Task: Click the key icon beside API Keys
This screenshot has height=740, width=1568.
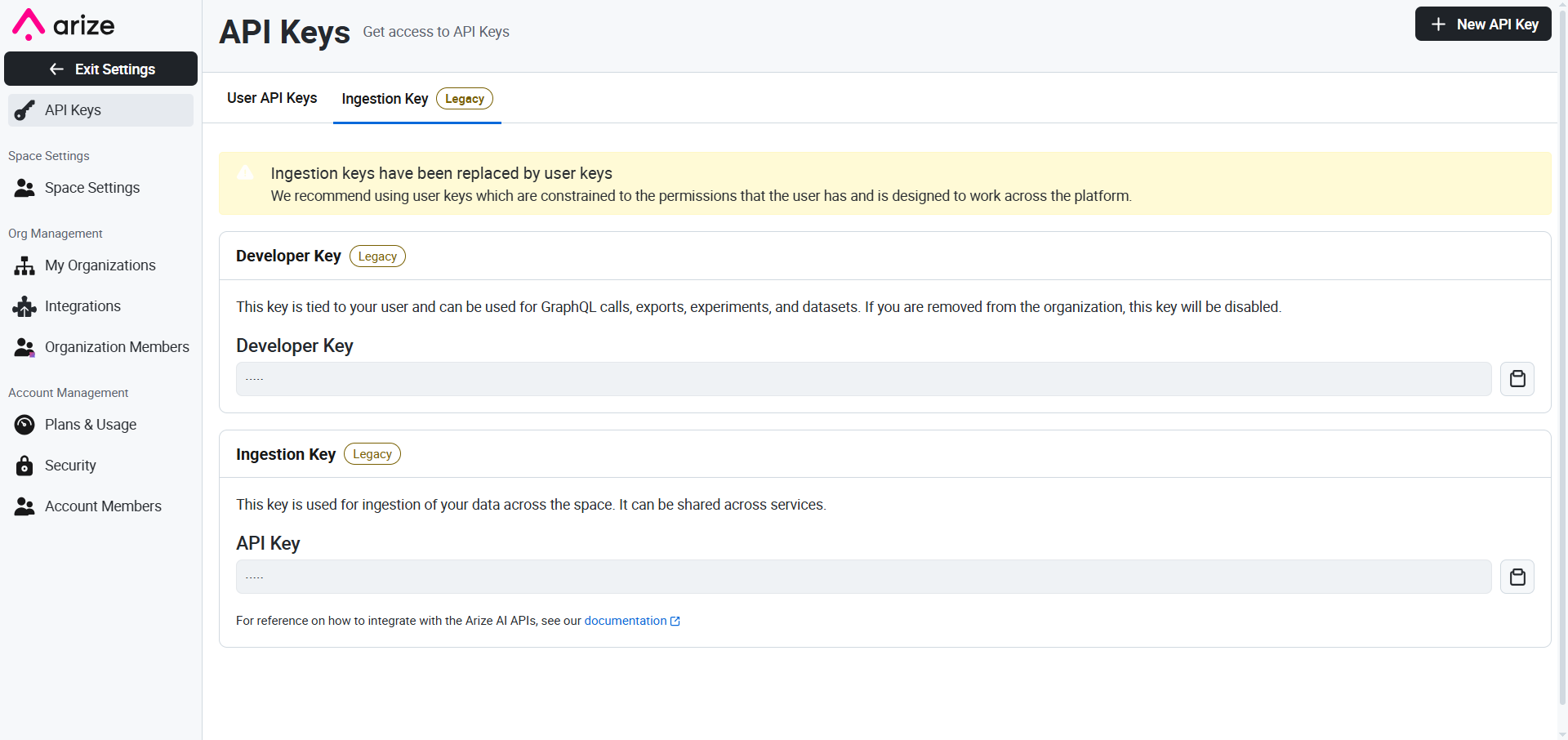Action: click(24, 110)
